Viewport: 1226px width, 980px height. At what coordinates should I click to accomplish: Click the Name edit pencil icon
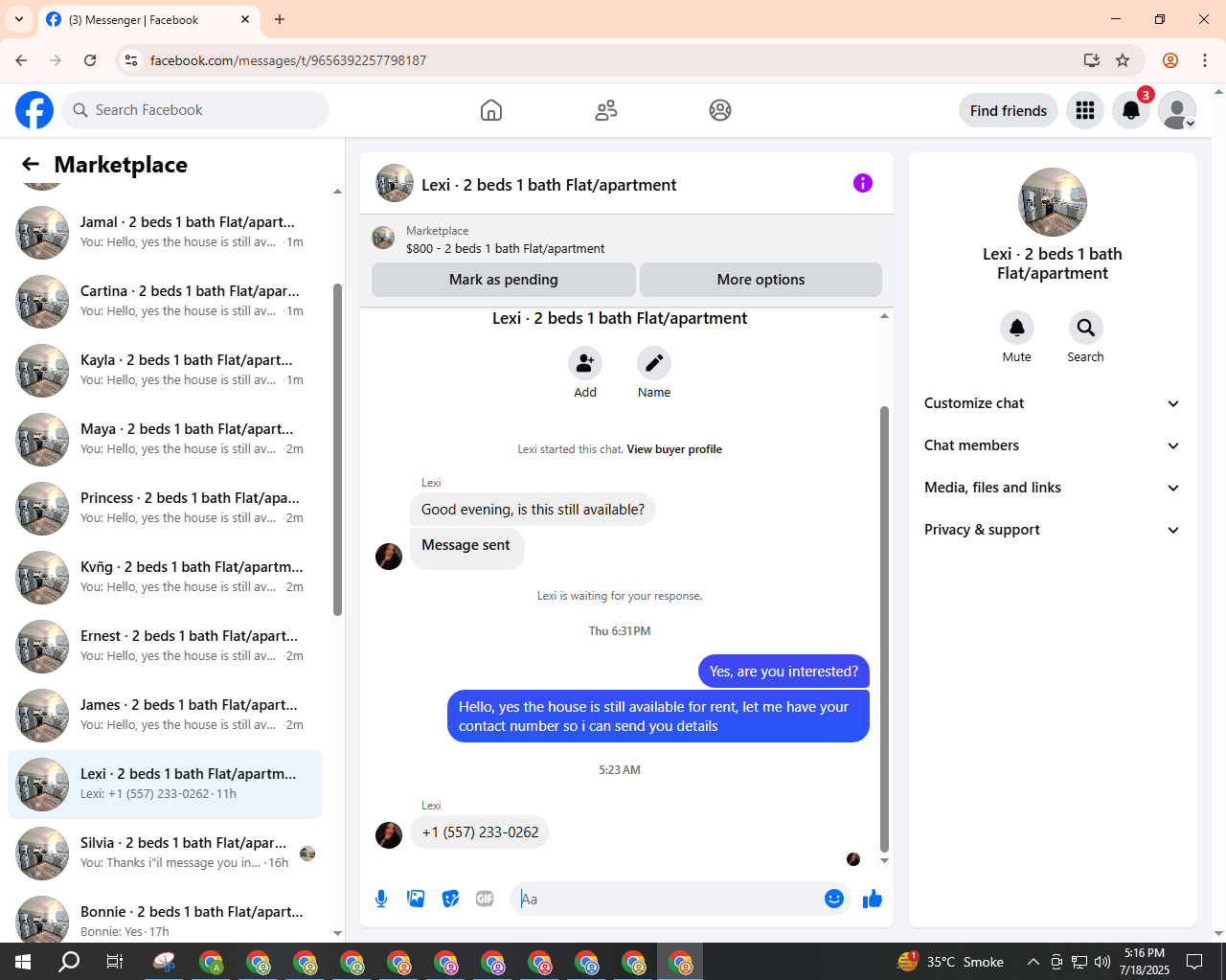[x=654, y=363]
